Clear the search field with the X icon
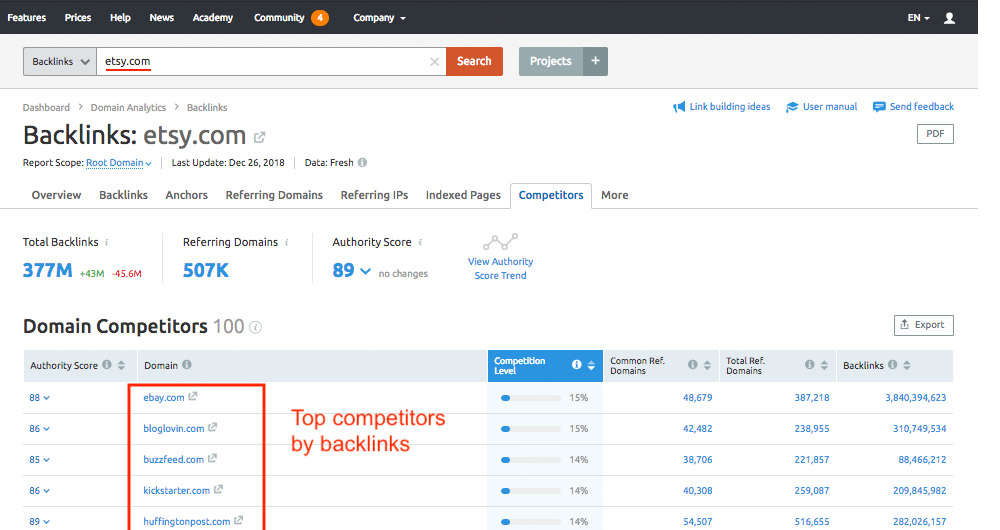This screenshot has height=530, width=1000. click(x=434, y=62)
